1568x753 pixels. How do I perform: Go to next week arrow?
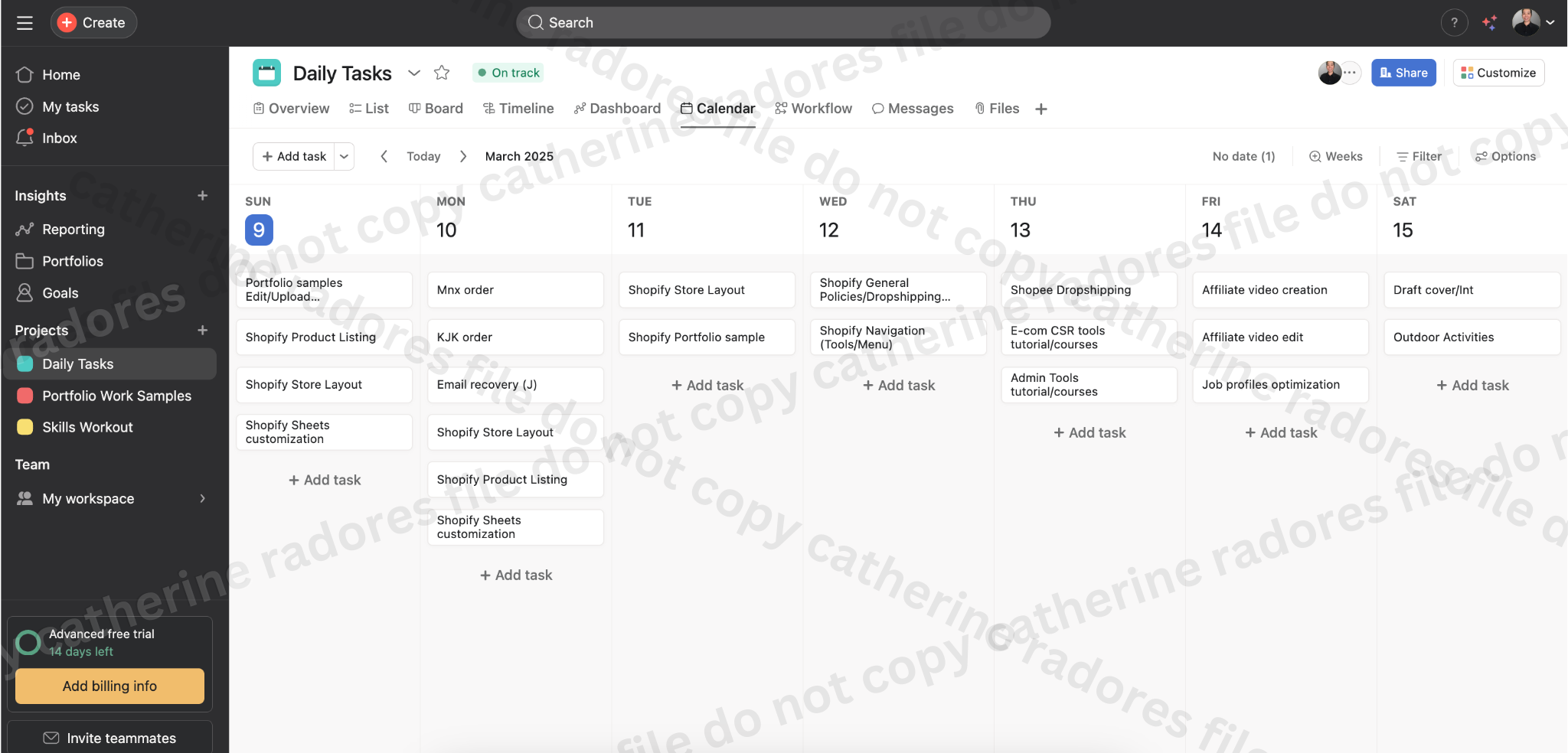[463, 156]
